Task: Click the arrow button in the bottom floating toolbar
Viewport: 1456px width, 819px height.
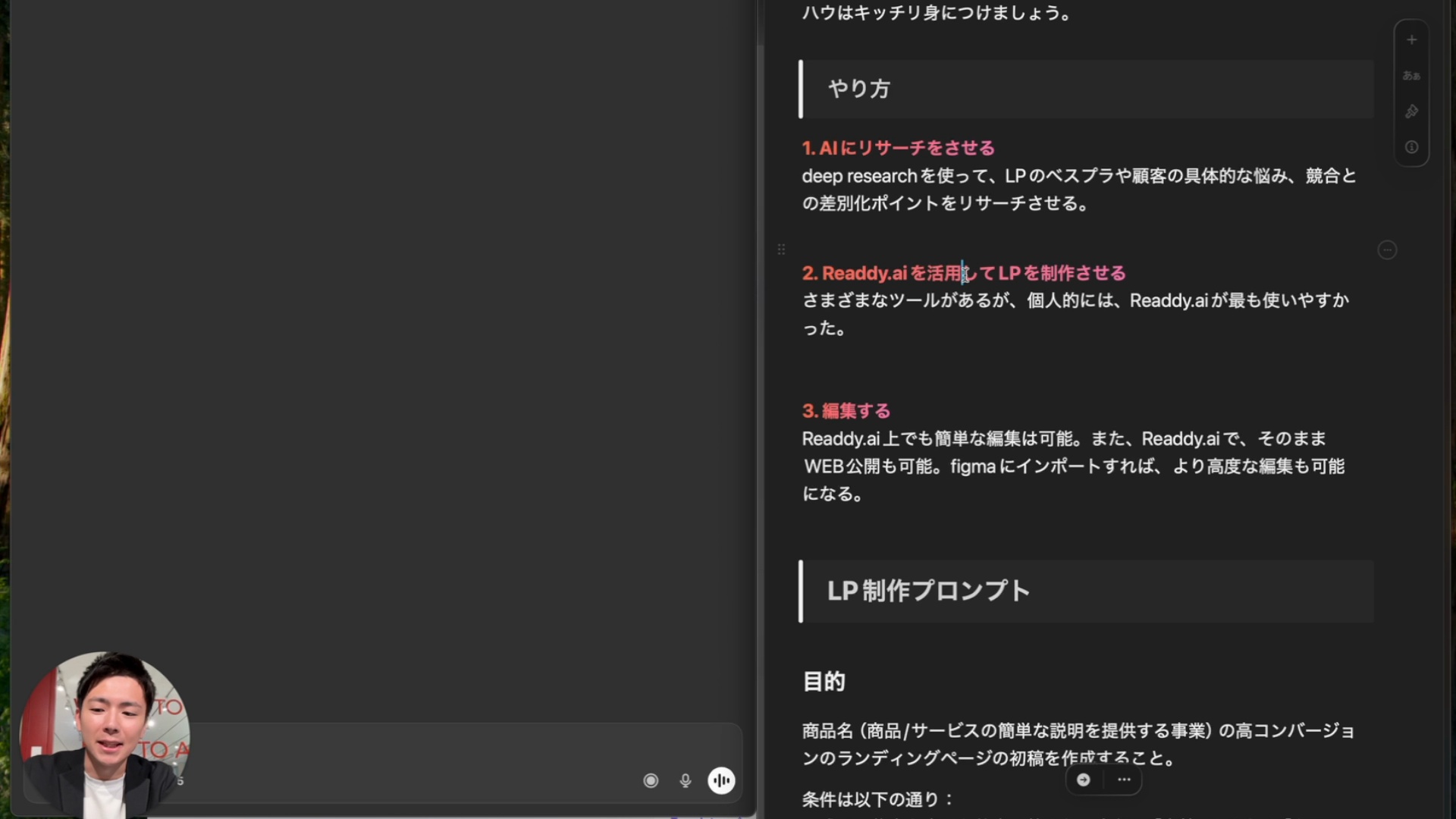Action: tap(1084, 780)
